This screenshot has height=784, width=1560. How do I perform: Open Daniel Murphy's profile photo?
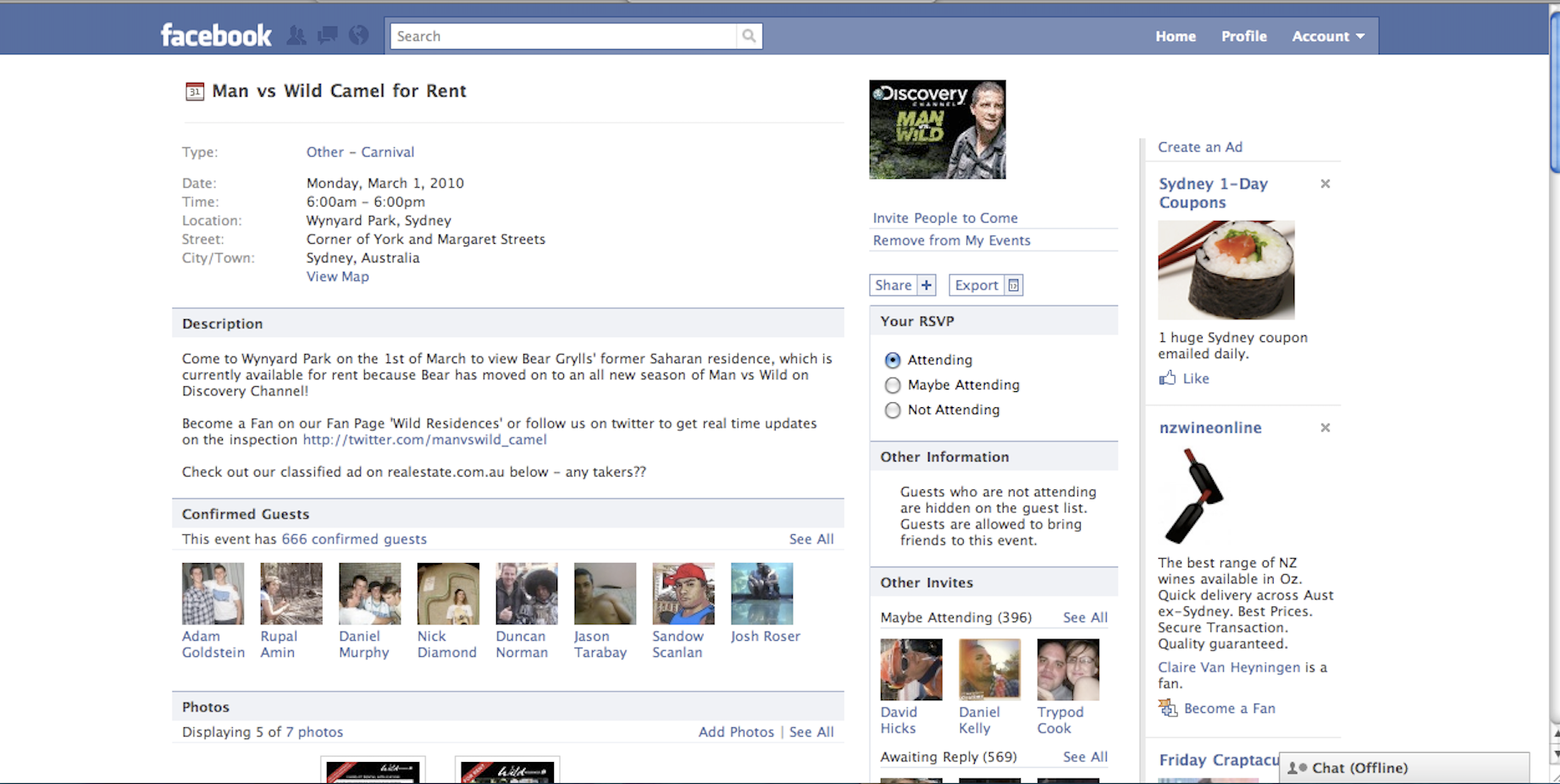(x=370, y=594)
